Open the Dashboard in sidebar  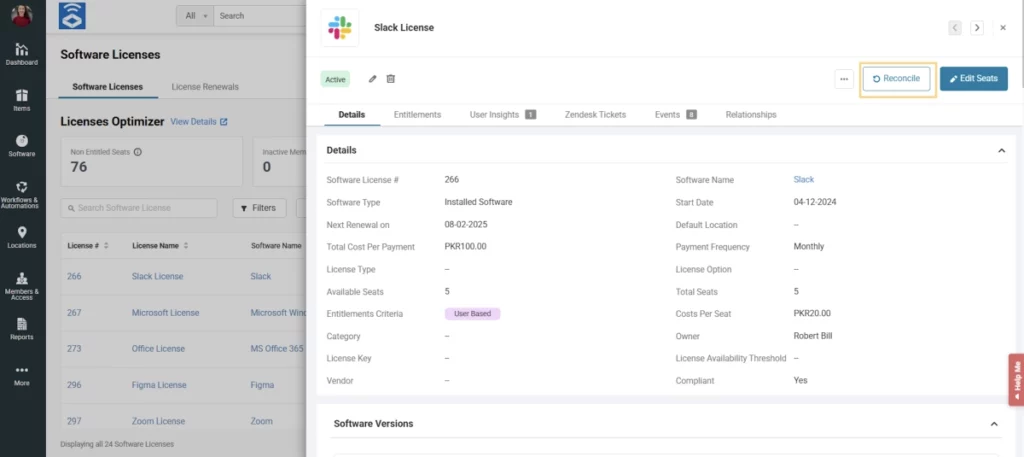pyautogui.click(x=22, y=54)
